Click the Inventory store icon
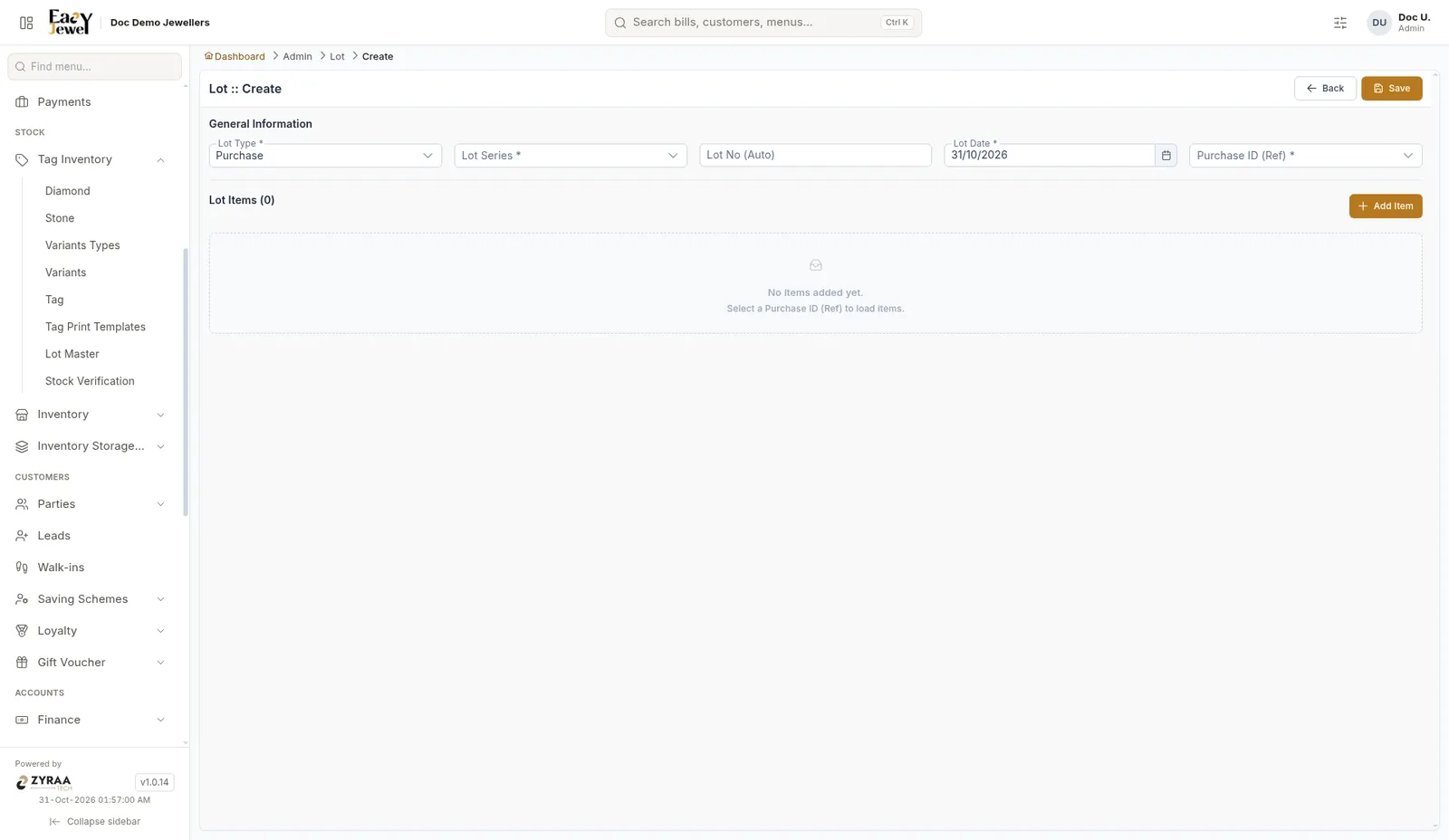 (x=22, y=415)
